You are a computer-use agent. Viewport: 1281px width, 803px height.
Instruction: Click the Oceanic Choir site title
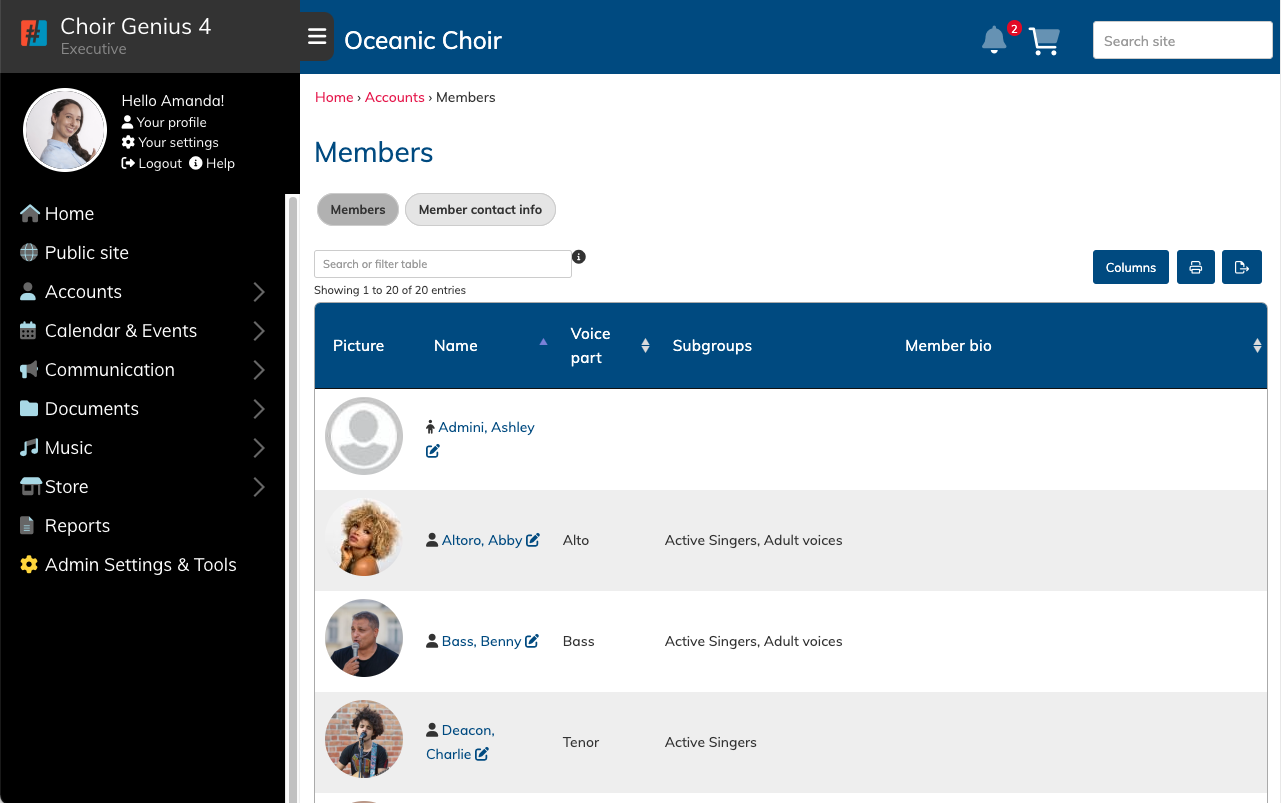click(x=423, y=41)
